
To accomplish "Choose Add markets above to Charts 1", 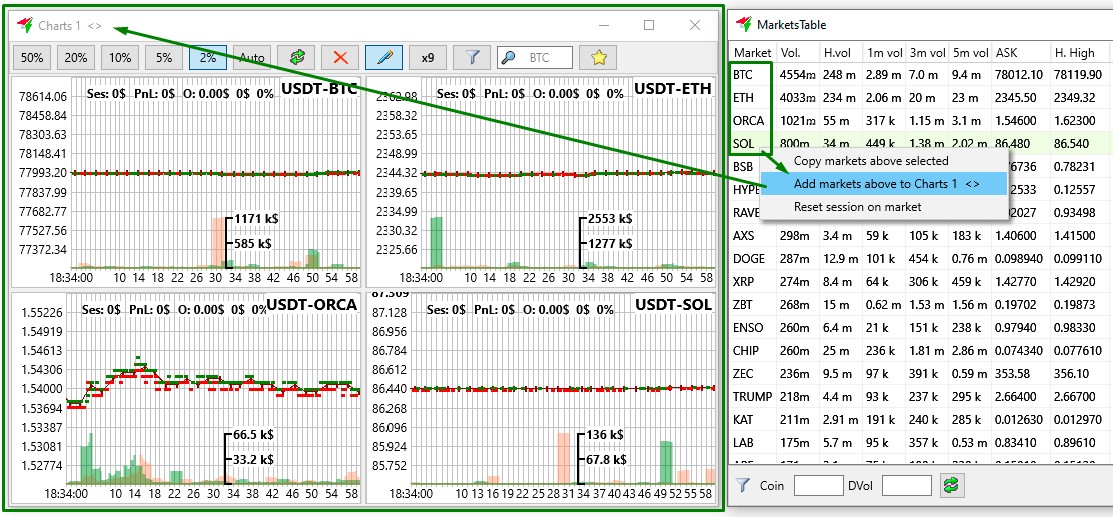I will tap(885, 184).
